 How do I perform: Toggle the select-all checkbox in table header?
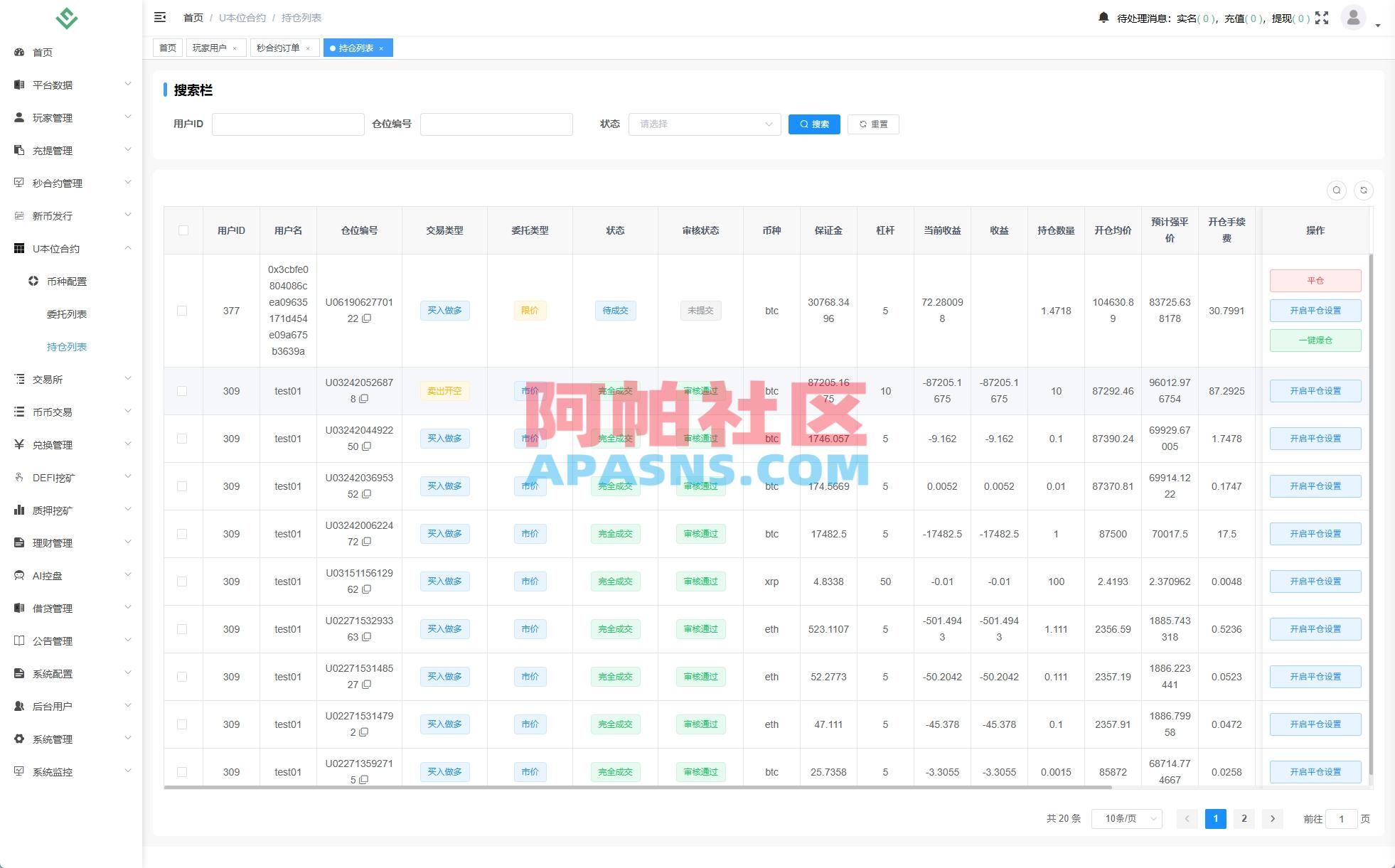tap(183, 230)
